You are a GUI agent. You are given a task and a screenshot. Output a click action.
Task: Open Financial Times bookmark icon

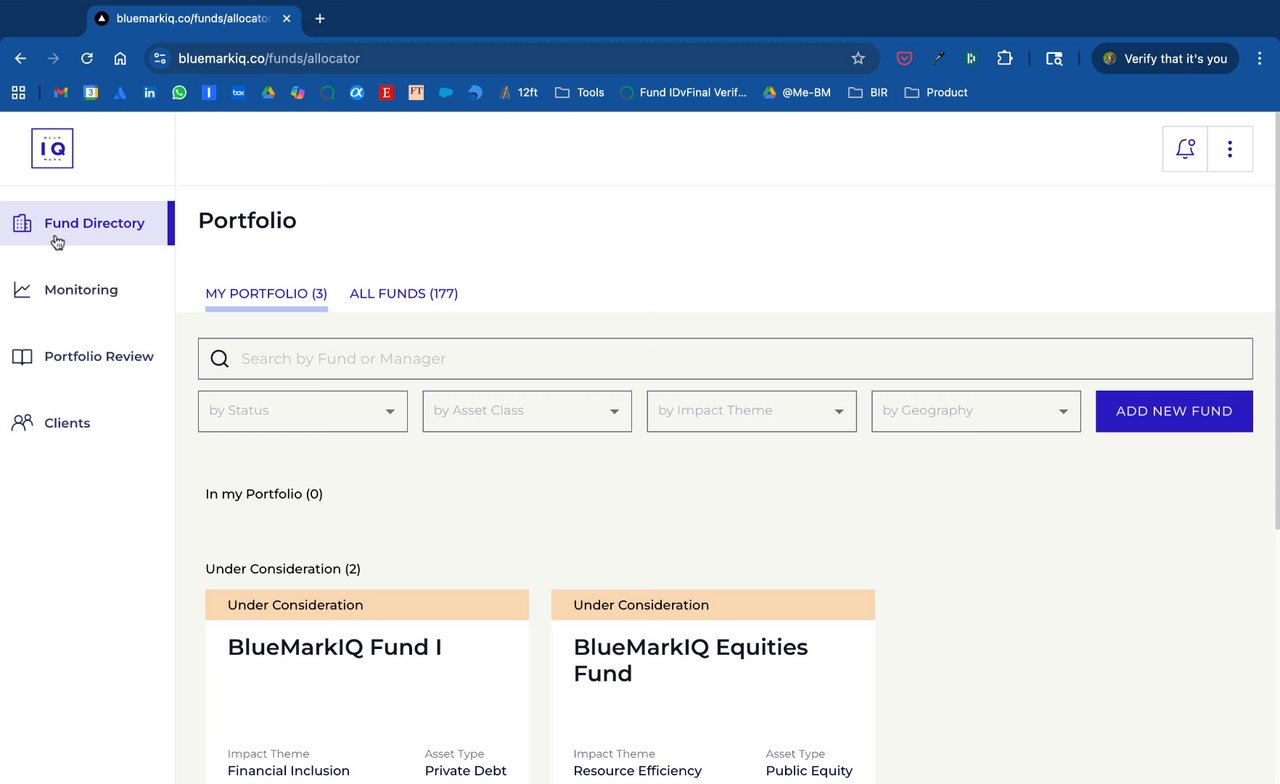click(416, 92)
